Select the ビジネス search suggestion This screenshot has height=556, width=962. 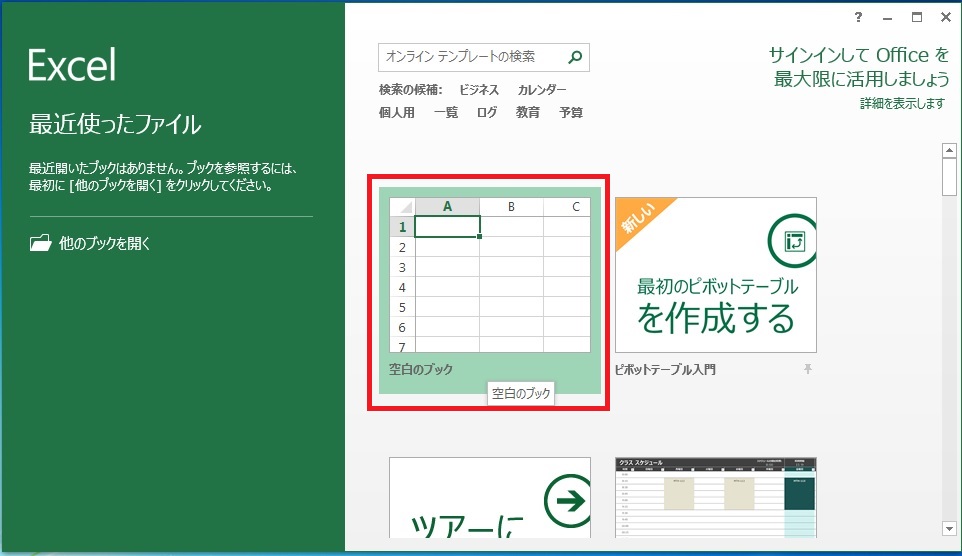coord(479,90)
